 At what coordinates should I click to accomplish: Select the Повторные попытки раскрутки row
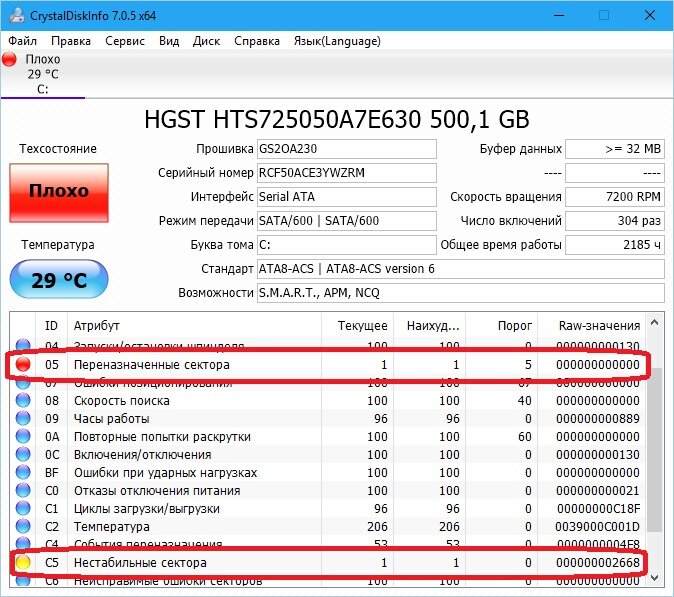(328, 437)
